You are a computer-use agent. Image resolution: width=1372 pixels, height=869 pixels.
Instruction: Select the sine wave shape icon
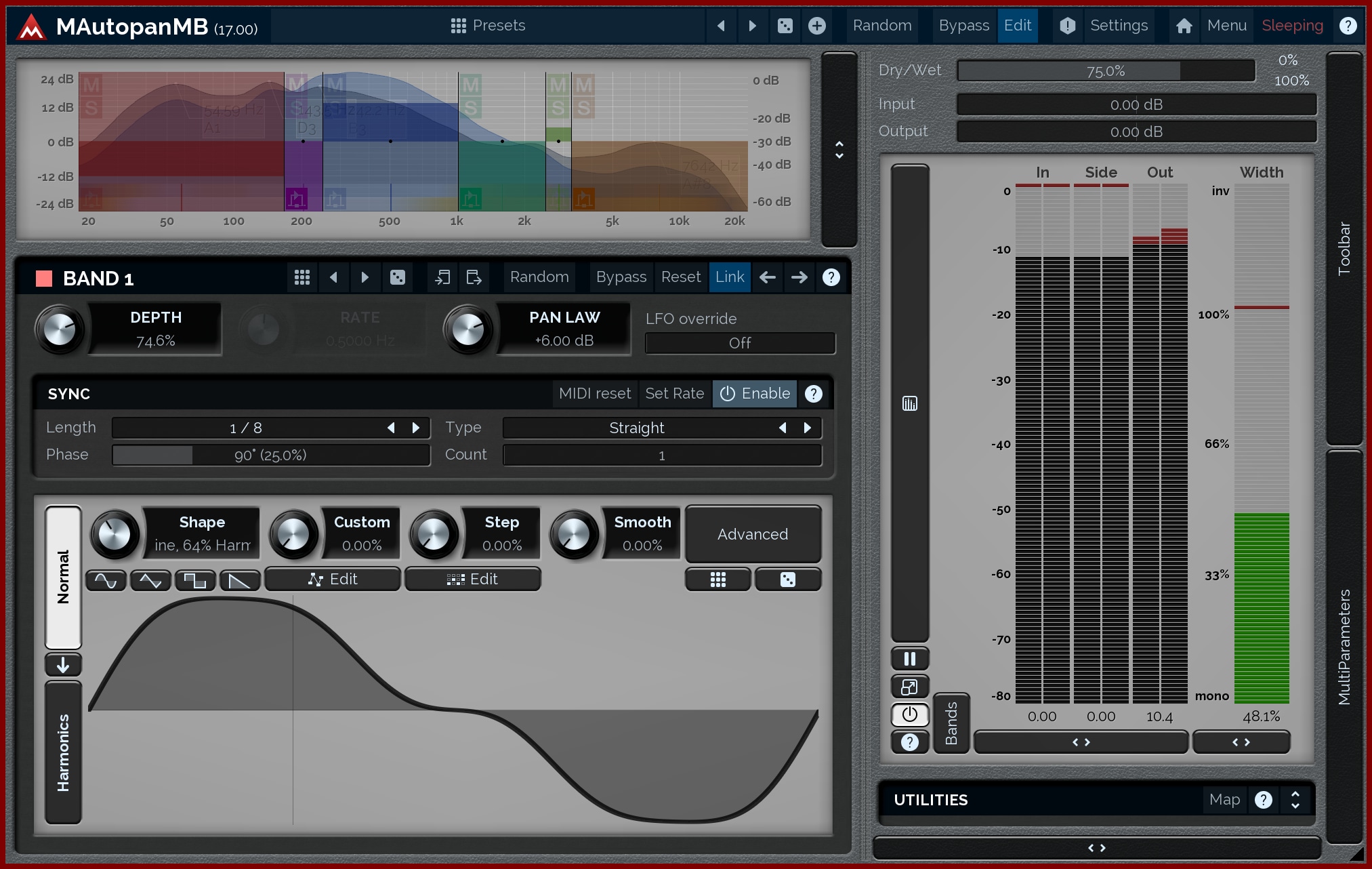coord(106,580)
